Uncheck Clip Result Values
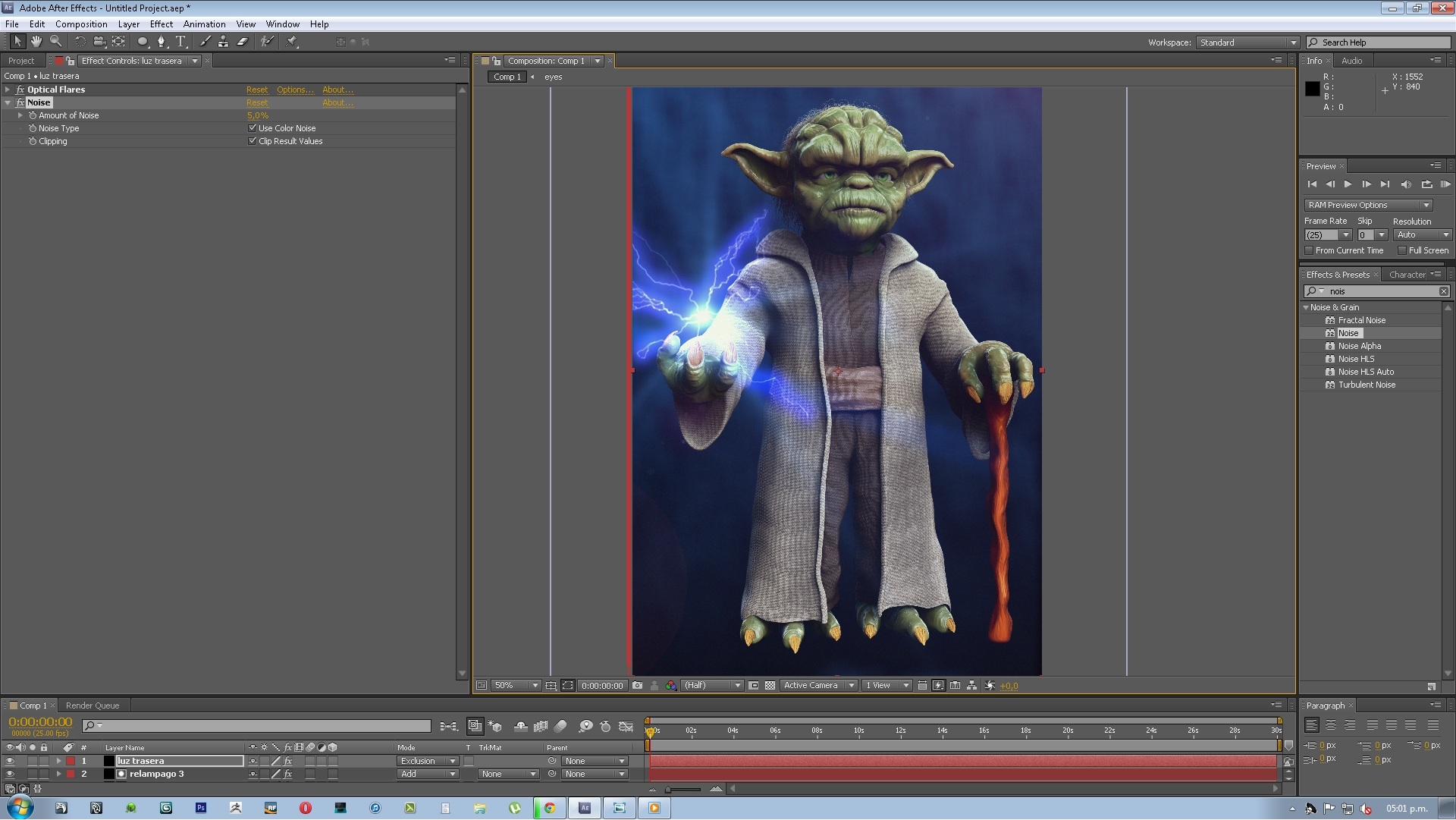Screen dimensions: 1456x820 [253, 141]
